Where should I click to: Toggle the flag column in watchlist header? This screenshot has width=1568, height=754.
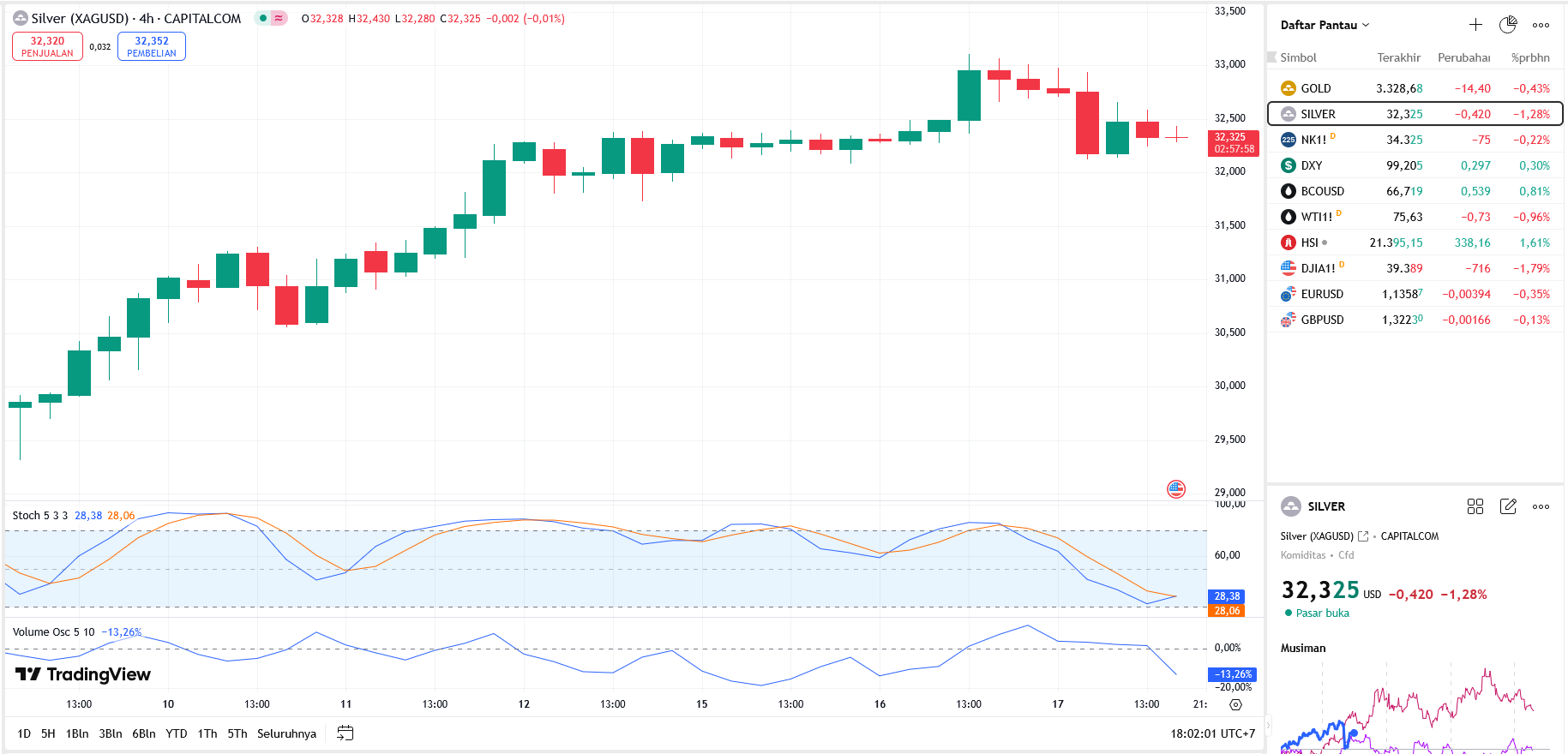(1272, 57)
